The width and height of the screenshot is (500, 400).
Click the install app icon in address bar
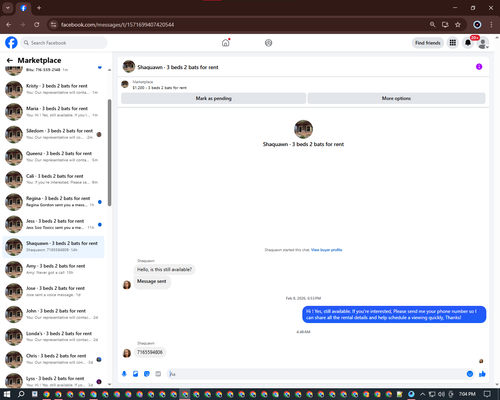tap(445, 25)
